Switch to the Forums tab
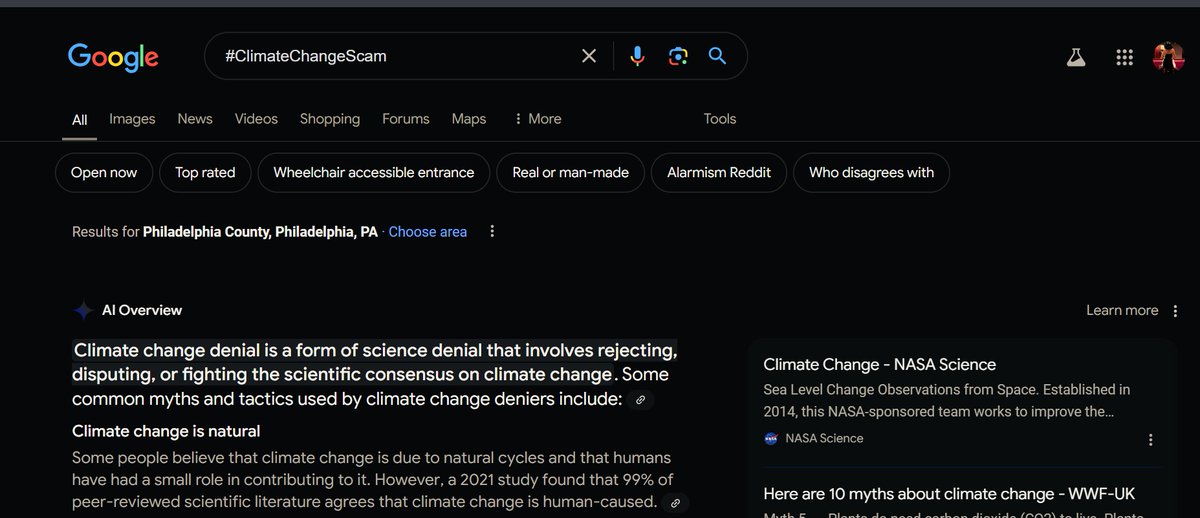This screenshot has width=1200, height=518. [405, 118]
